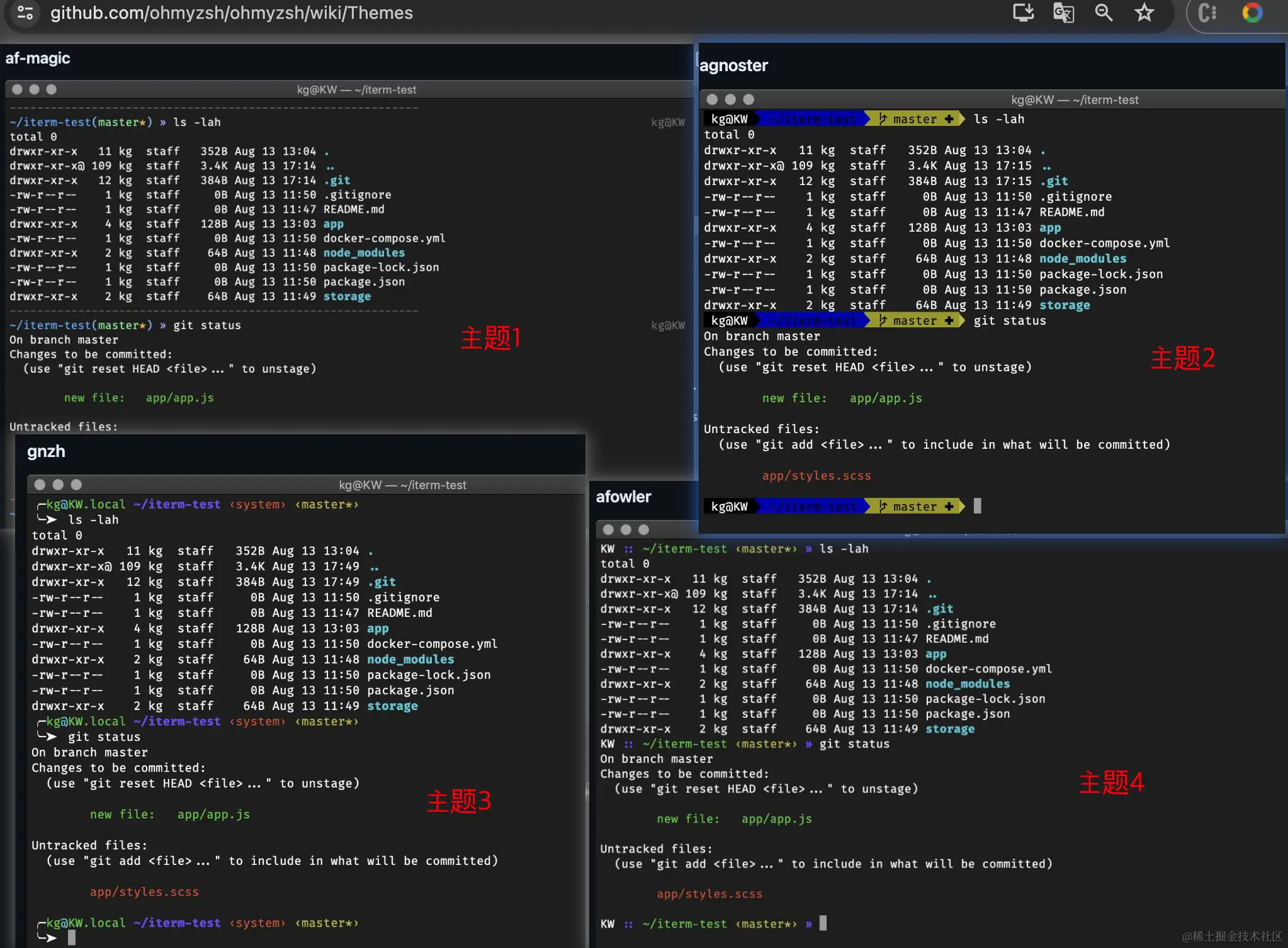Click 'git status' command in afowler terminal
The height and width of the screenshot is (948, 1288).
854,743
